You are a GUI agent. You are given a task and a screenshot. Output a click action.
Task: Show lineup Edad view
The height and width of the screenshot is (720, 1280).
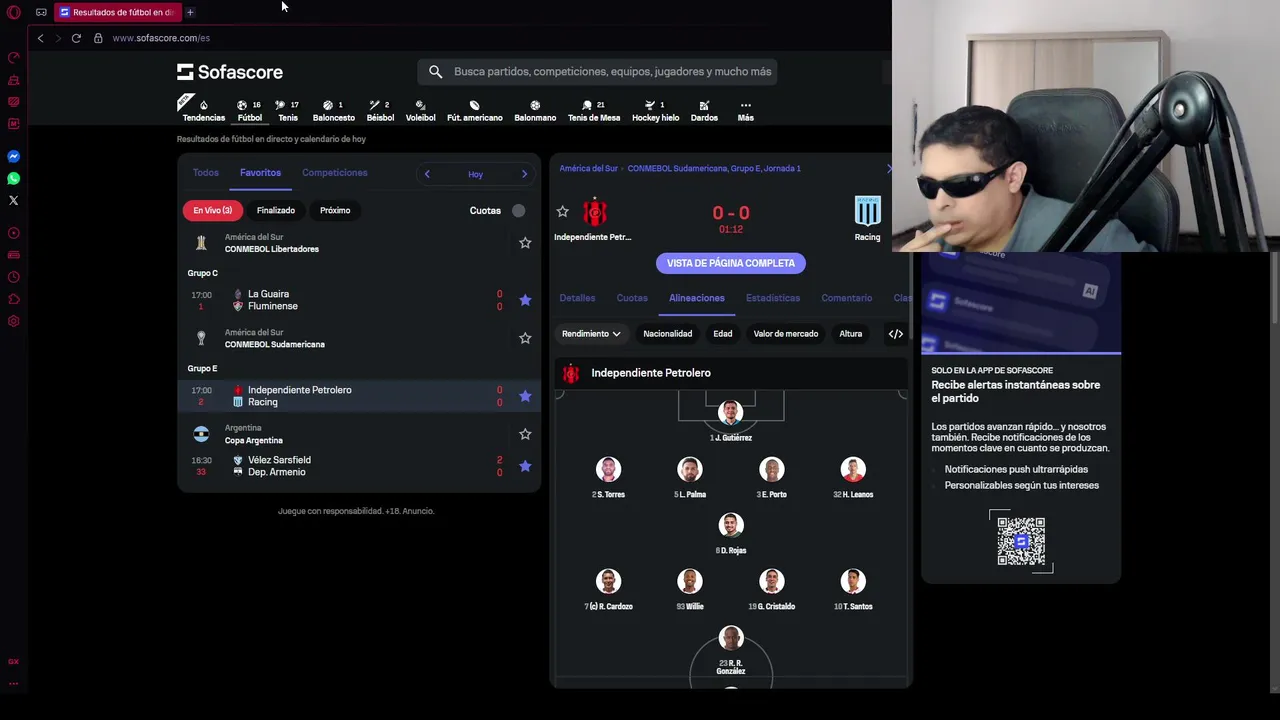pyautogui.click(x=722, y=334)
